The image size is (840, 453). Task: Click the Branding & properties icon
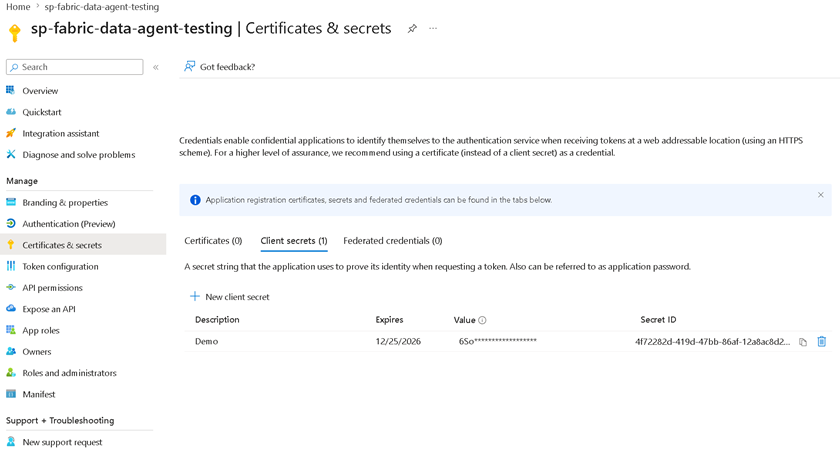coord(11,202)
